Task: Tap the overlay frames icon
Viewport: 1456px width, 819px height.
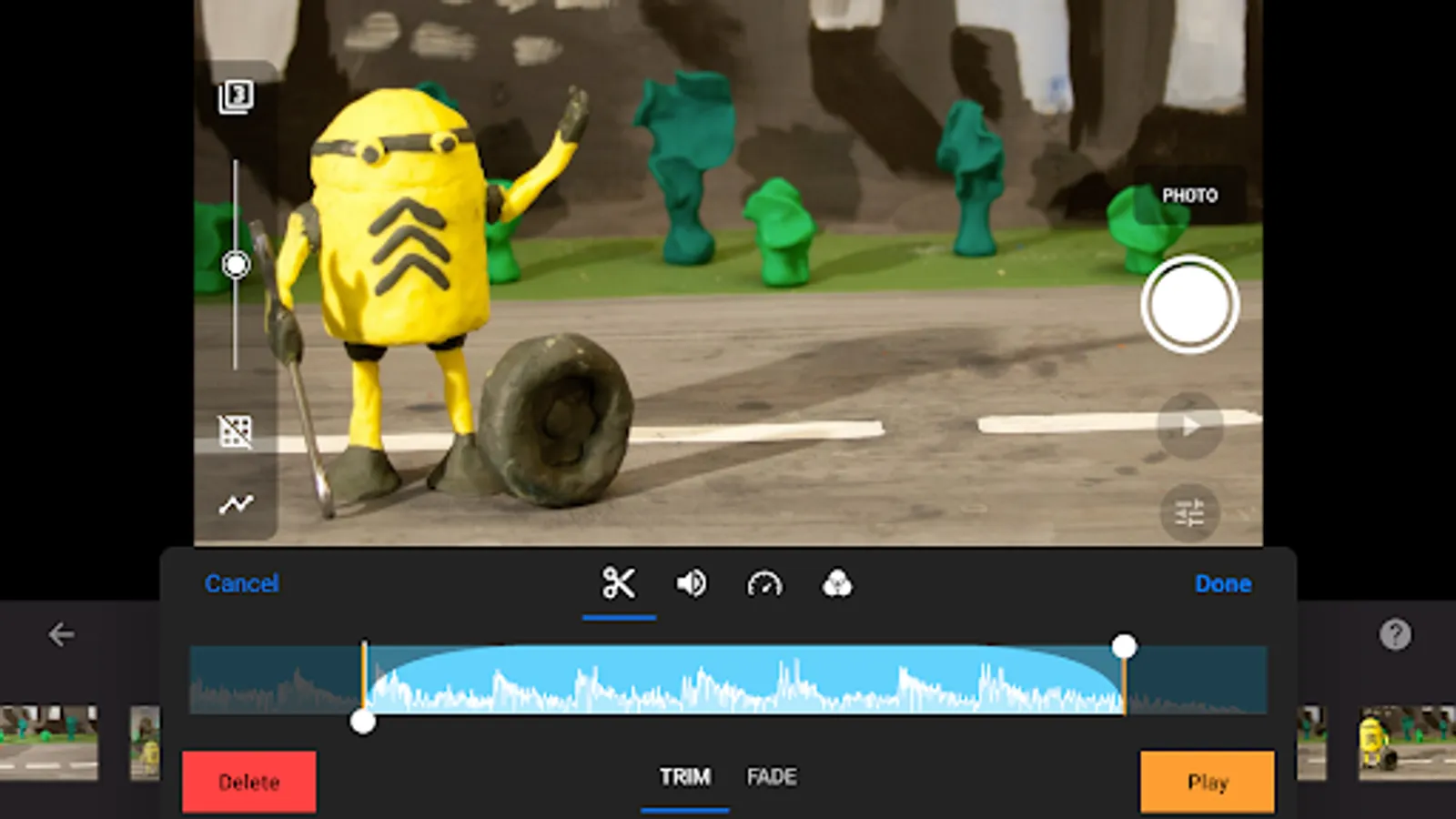Action: 238,96
